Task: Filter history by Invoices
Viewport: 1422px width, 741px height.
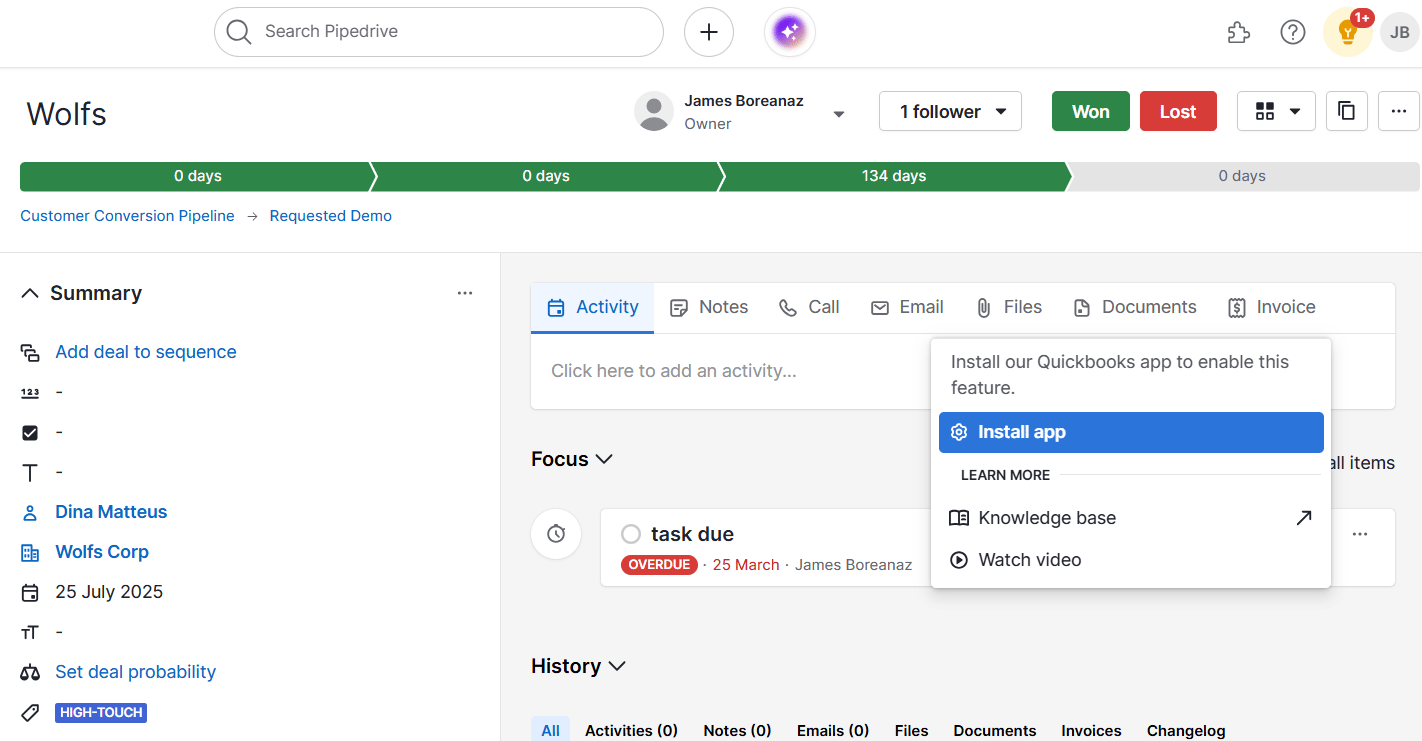Action: [1091, 730]
